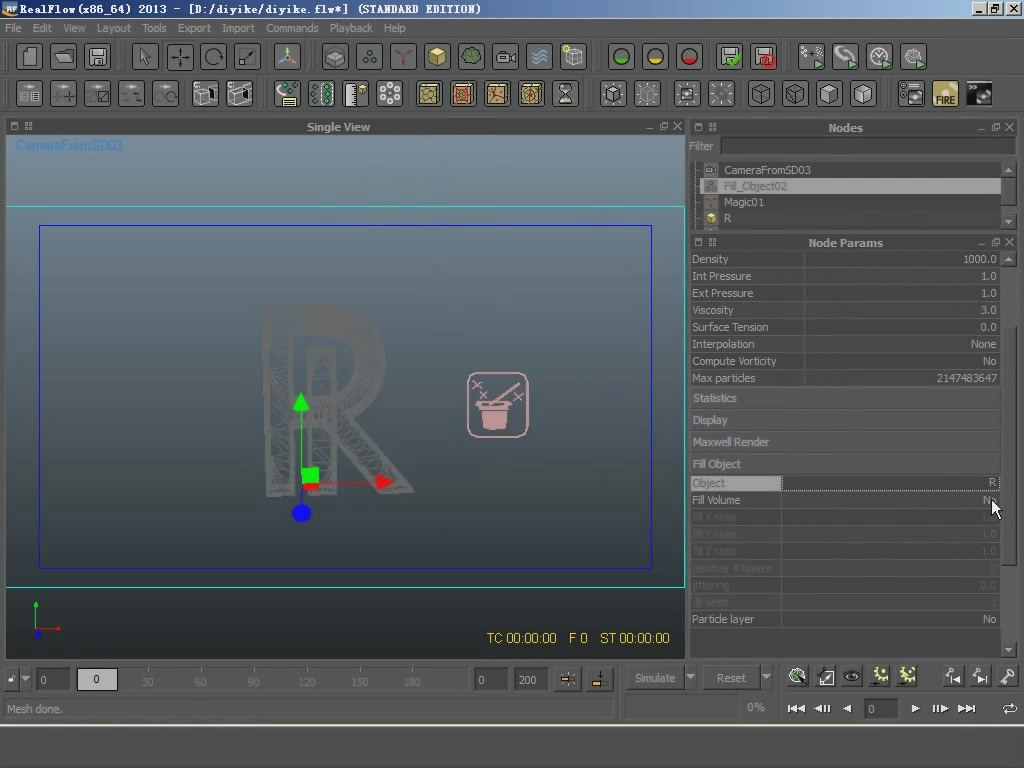
Task: Click the green mesh blob icon
Action: click(x=471, y=57)
